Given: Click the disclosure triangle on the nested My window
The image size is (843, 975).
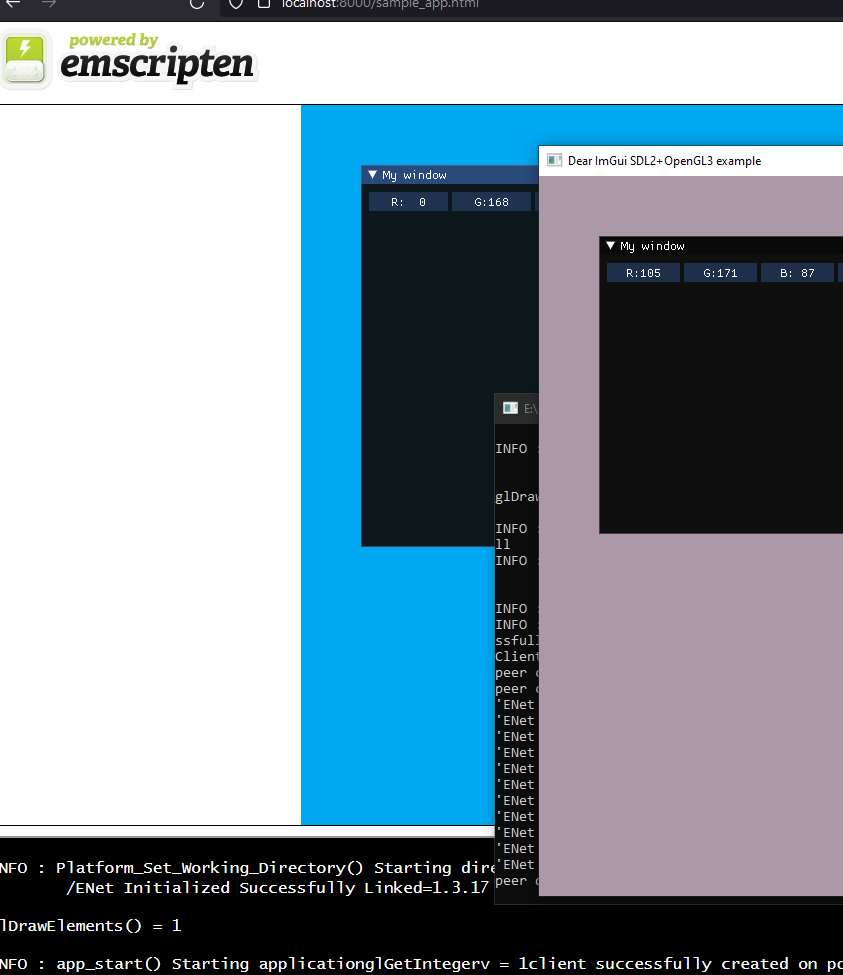Looking at the screenshot, I should 610,246.
